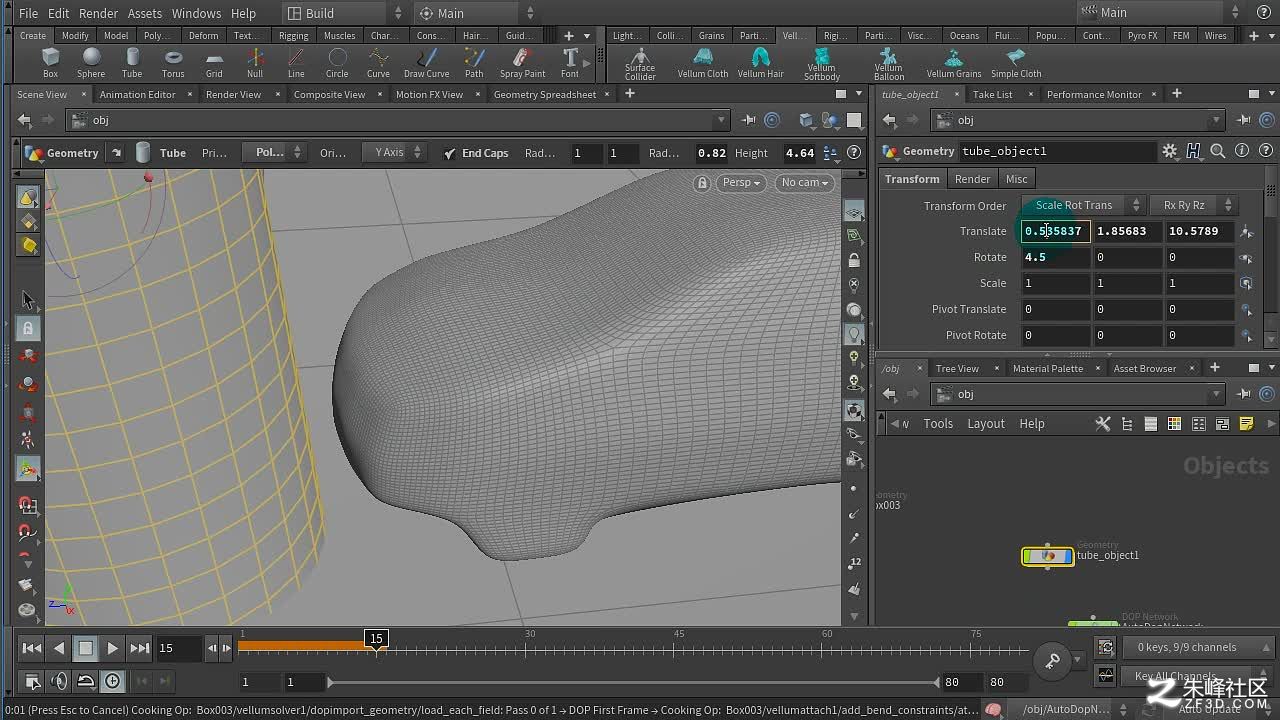This screenshot has width=1280, height=720.
Task: Toggle Scale uniform lock icon
Action: coord(1246,283)
